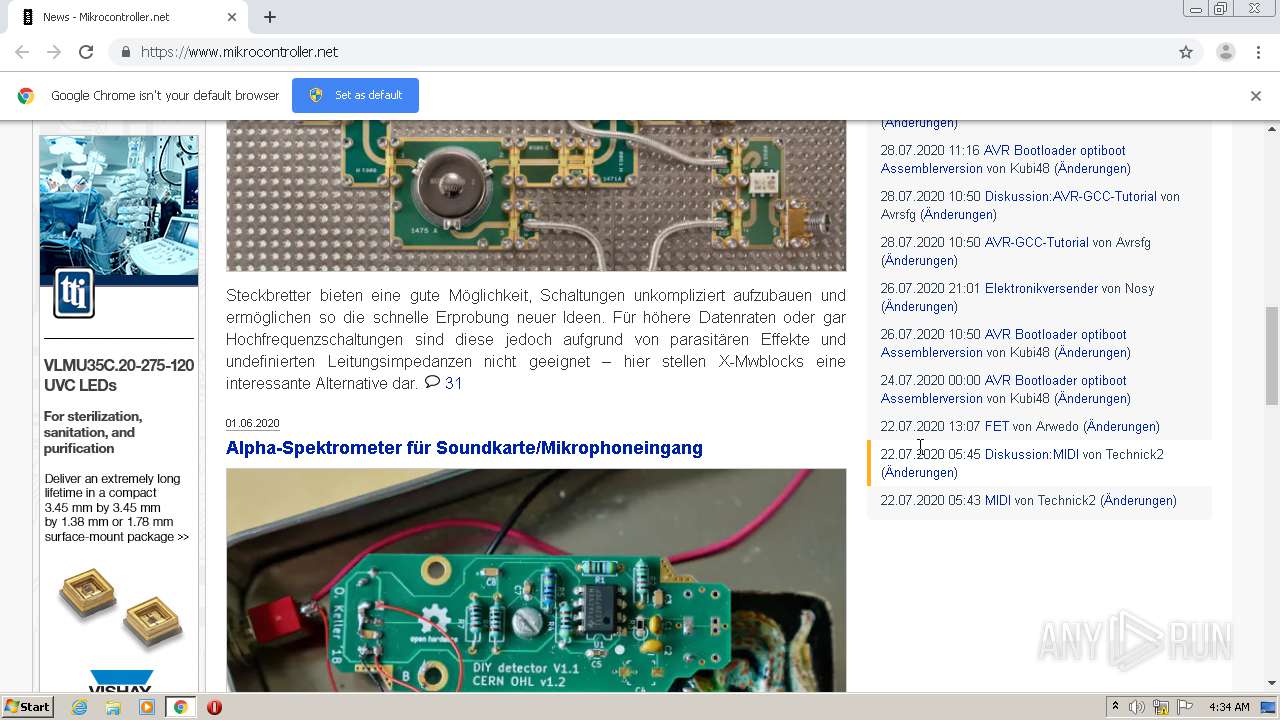The width and height of the screenshot is (1280, 720).
Task: View the X-Mwblocks breadboard photo
Action: tap(536, 196)
